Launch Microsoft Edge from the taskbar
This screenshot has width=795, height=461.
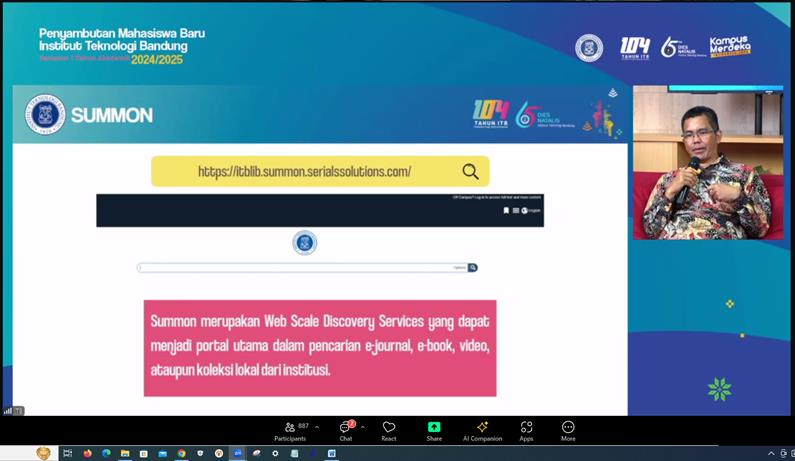pyautogui.click(x=106, y=453)
